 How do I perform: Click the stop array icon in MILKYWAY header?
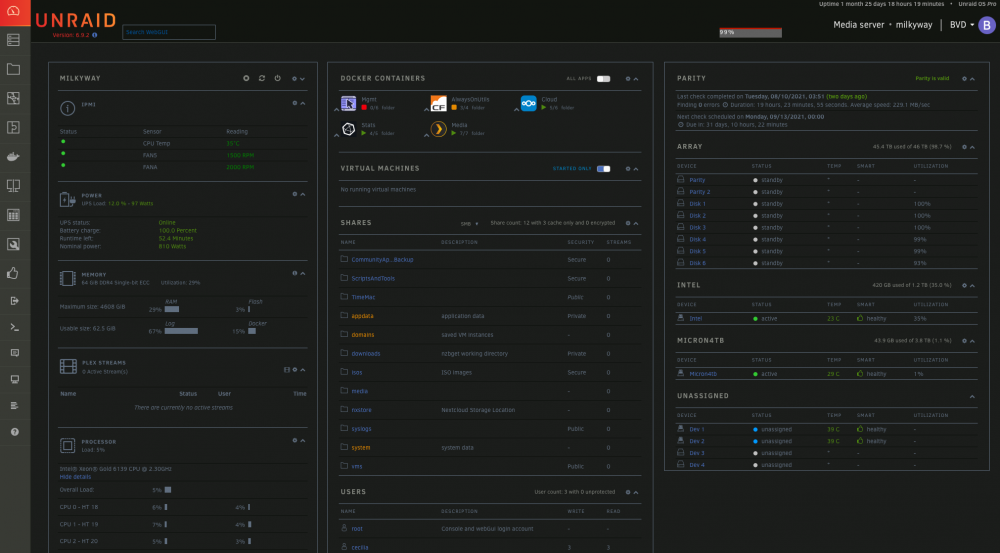point(246,78)
